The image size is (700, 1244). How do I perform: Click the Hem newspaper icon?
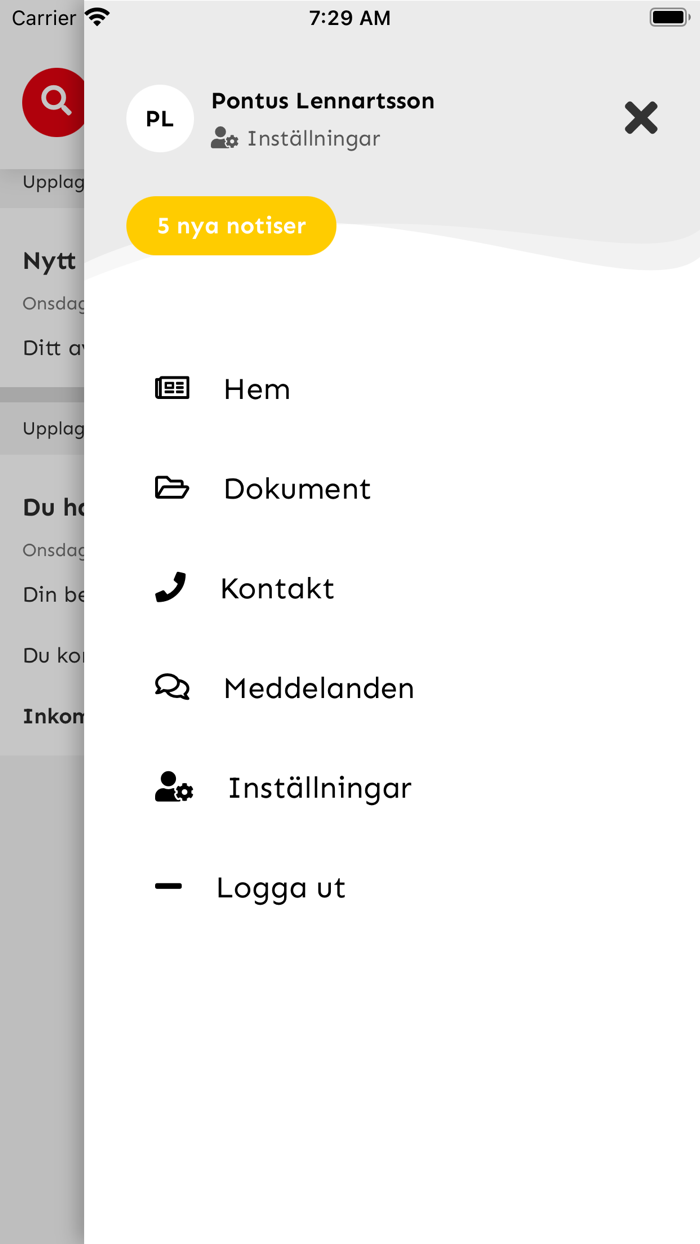[172, 388]
